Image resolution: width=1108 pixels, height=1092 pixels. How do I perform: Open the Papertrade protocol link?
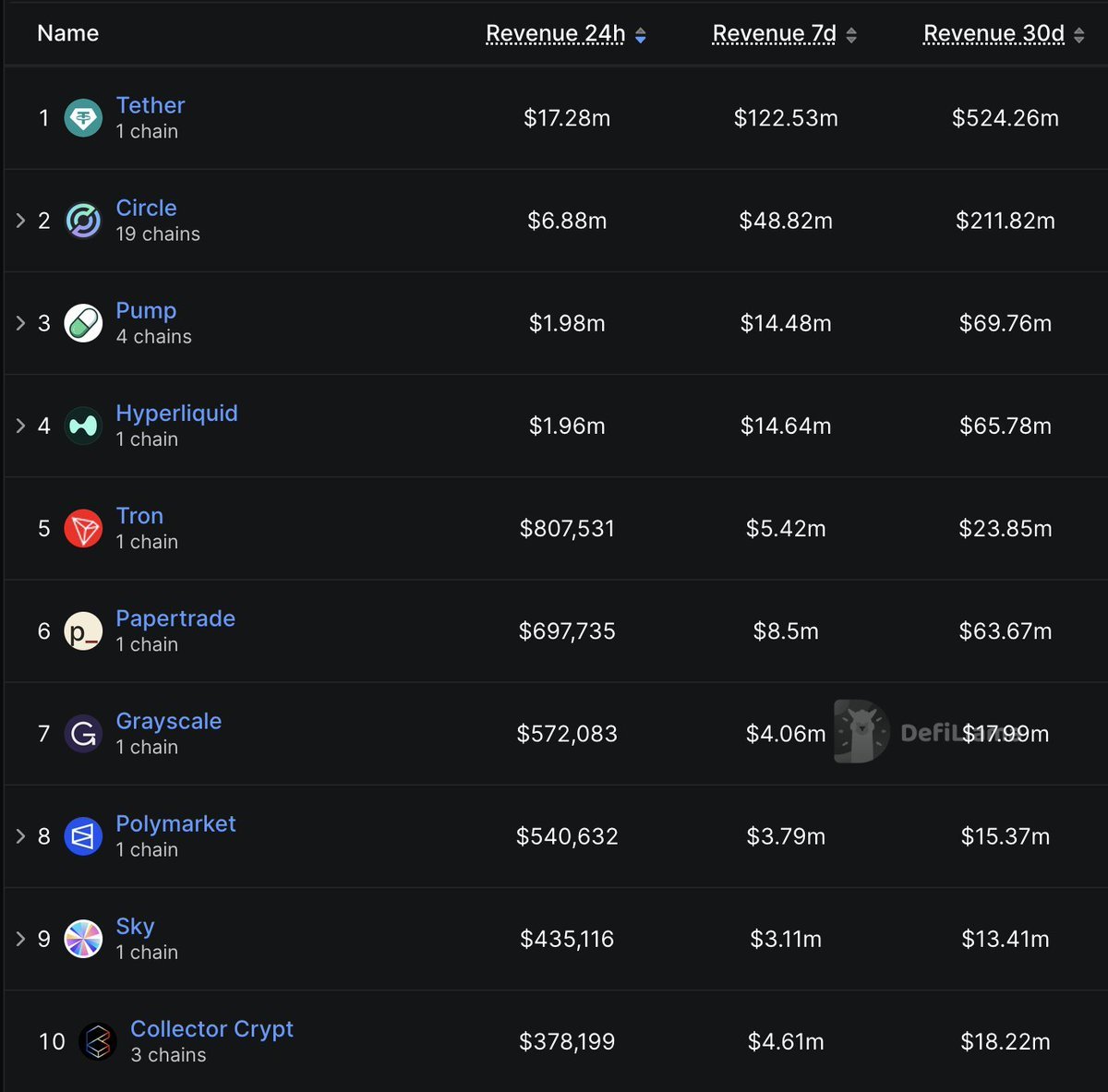[175, 618]
